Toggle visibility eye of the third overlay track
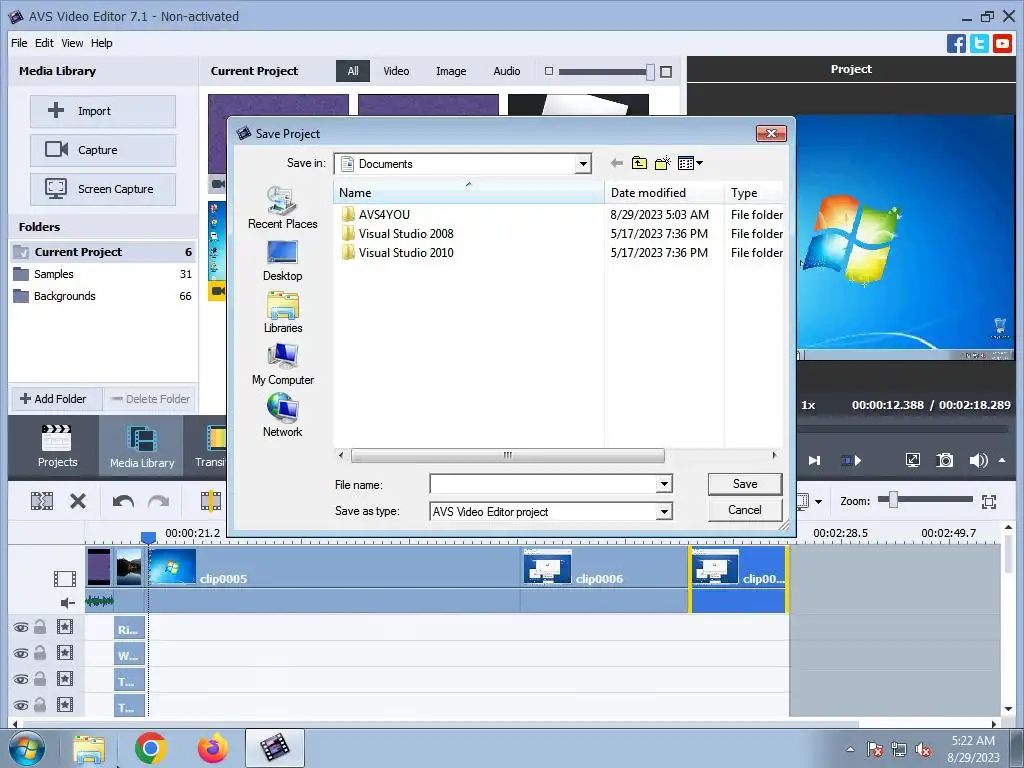This screenshot has width=1024, height=768. [x=21, y=679]
